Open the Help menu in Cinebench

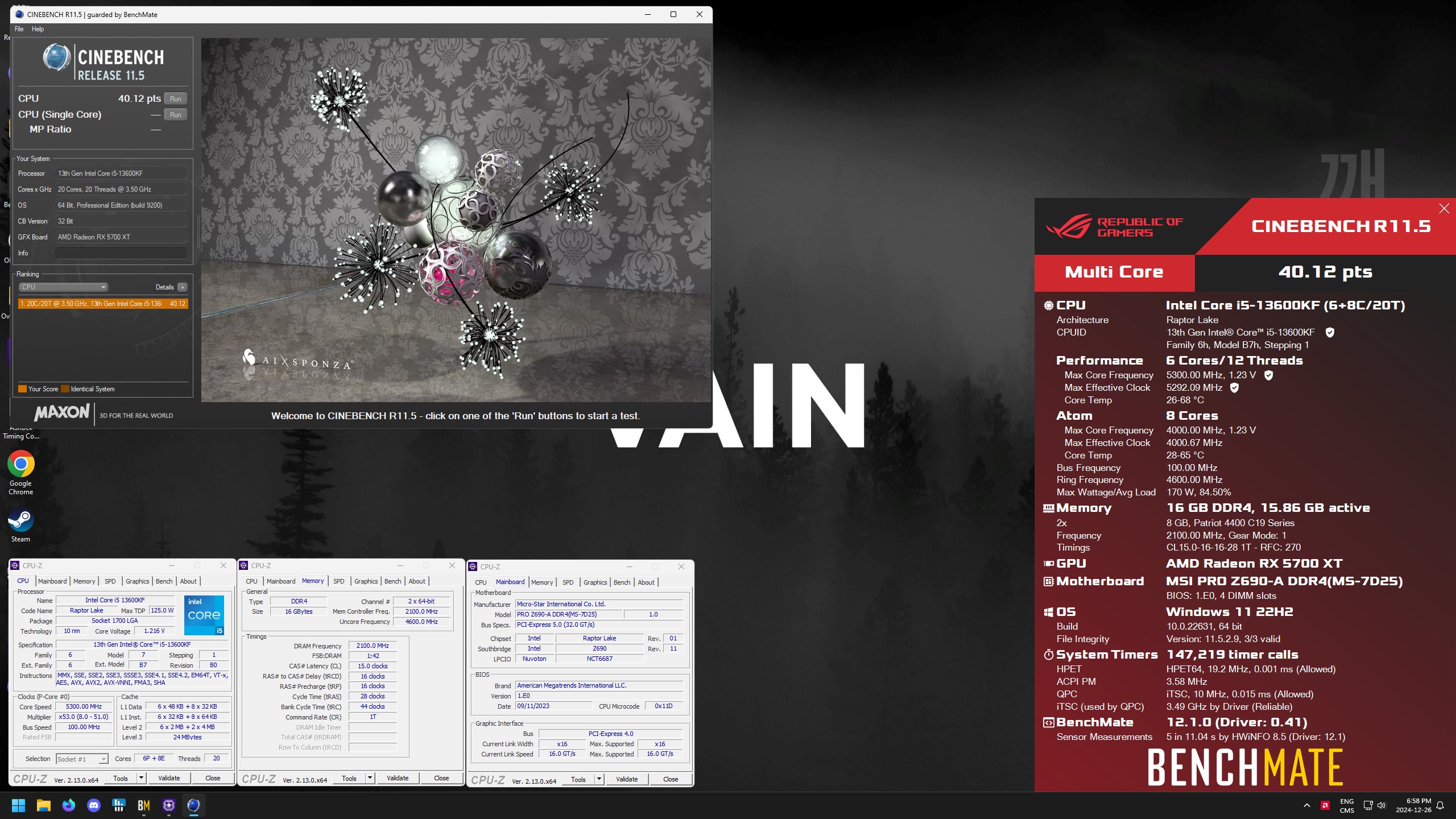click(38, 29)
